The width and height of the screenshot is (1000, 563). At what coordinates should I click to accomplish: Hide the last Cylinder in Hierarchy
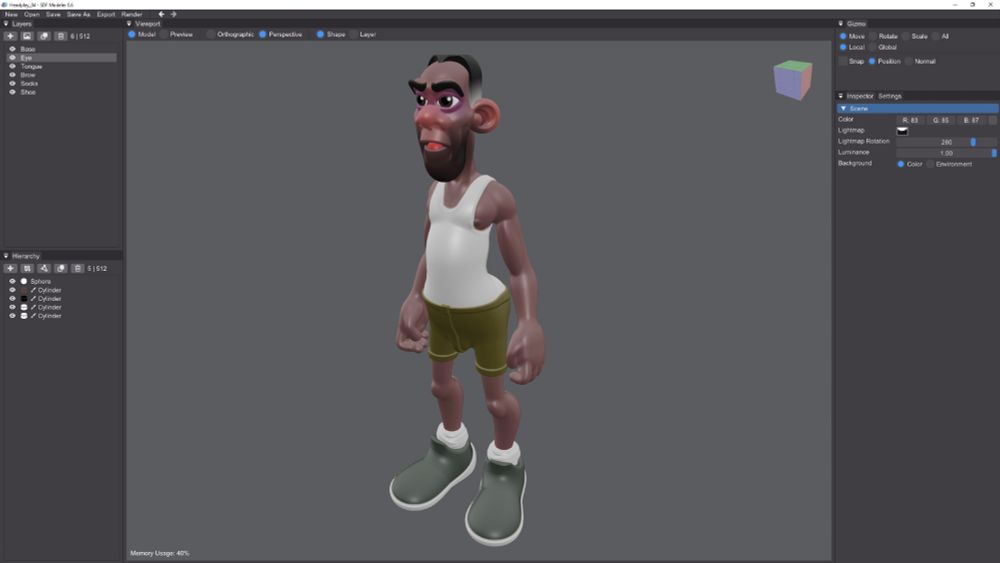(x=12, y=316)
